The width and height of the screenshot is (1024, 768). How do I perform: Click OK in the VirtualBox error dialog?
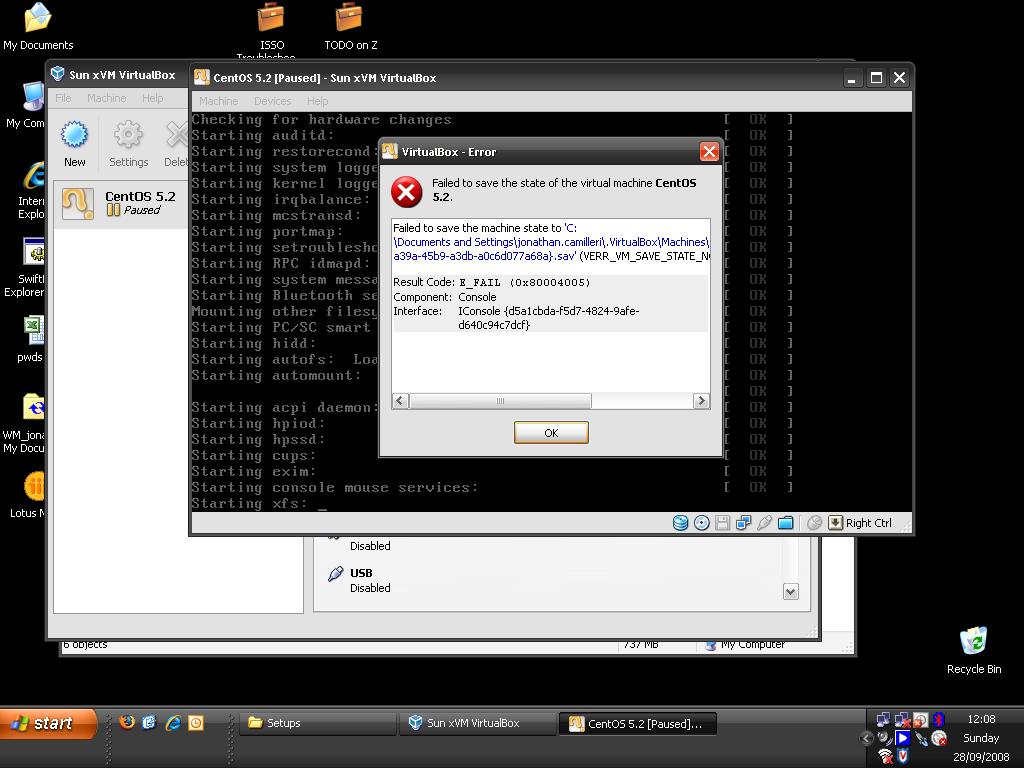(x=551, y=432)
